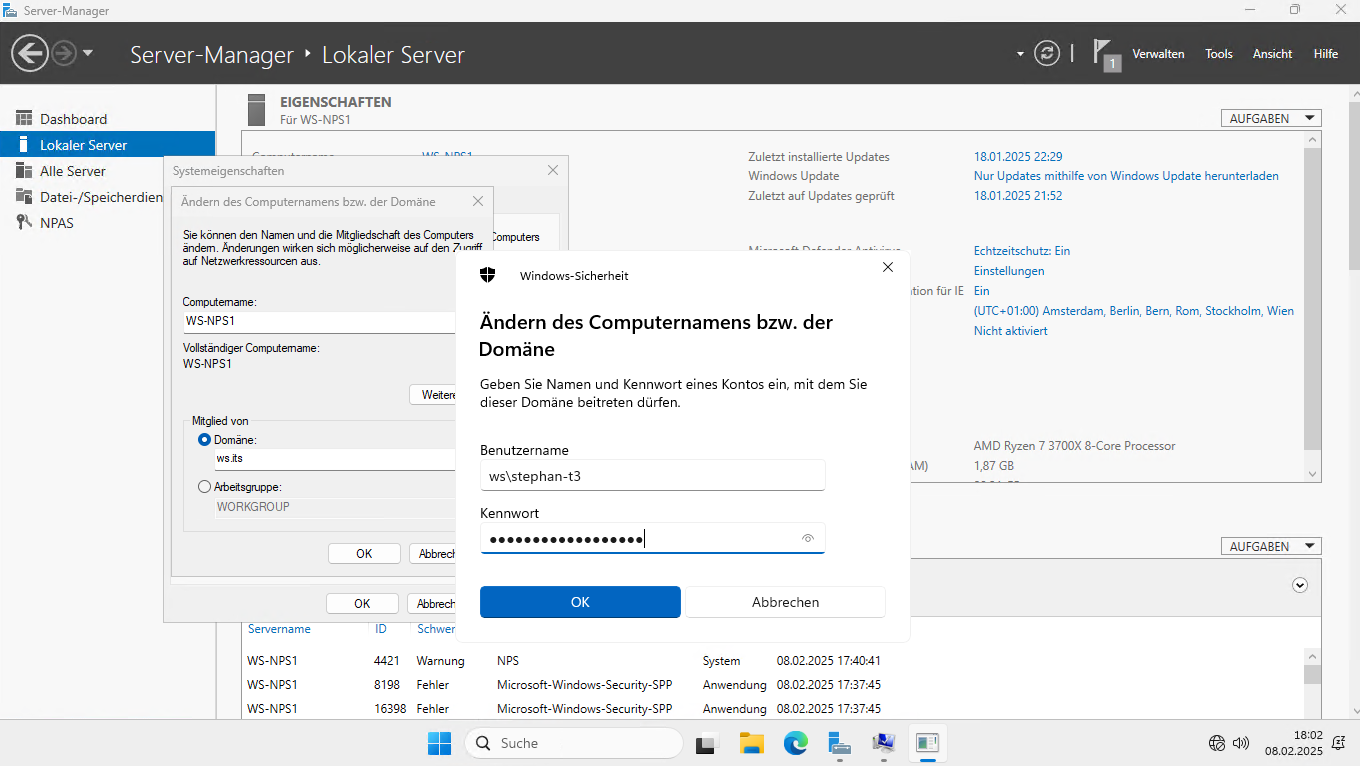1360x766 pixels.
Task: Switch to Server-Manager toolbox taskbar icon
Action: 839,743
